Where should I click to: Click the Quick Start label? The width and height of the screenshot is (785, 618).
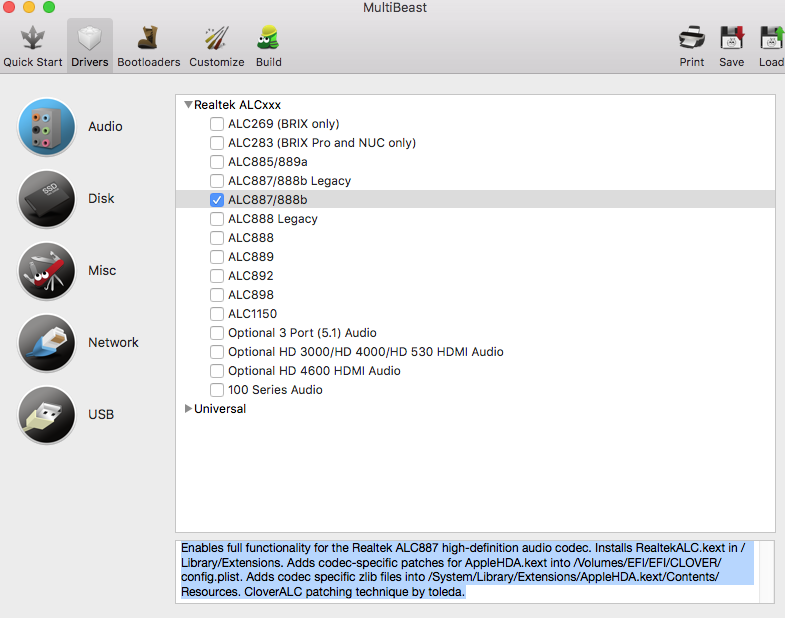pos(33,62)
